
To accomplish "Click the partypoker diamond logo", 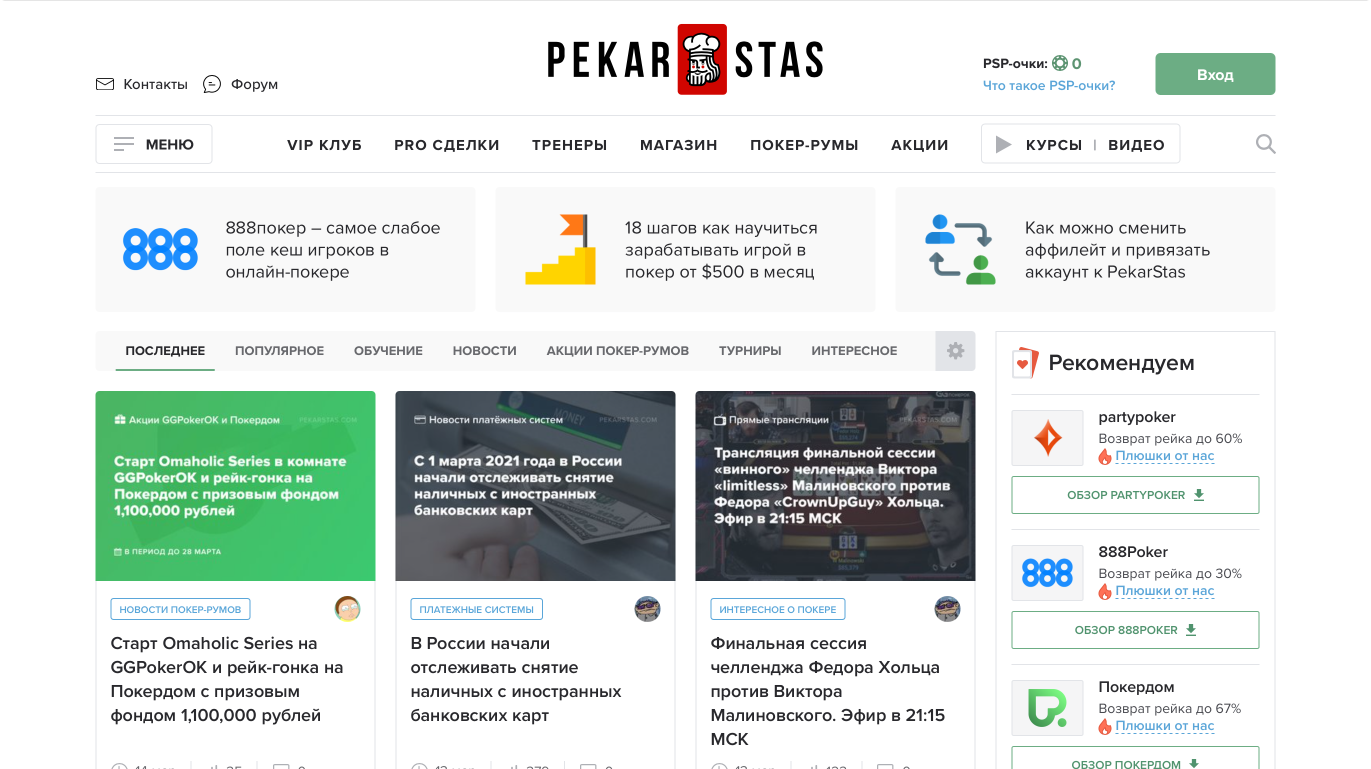I will pyautogui.click(x=1047, y=438).
